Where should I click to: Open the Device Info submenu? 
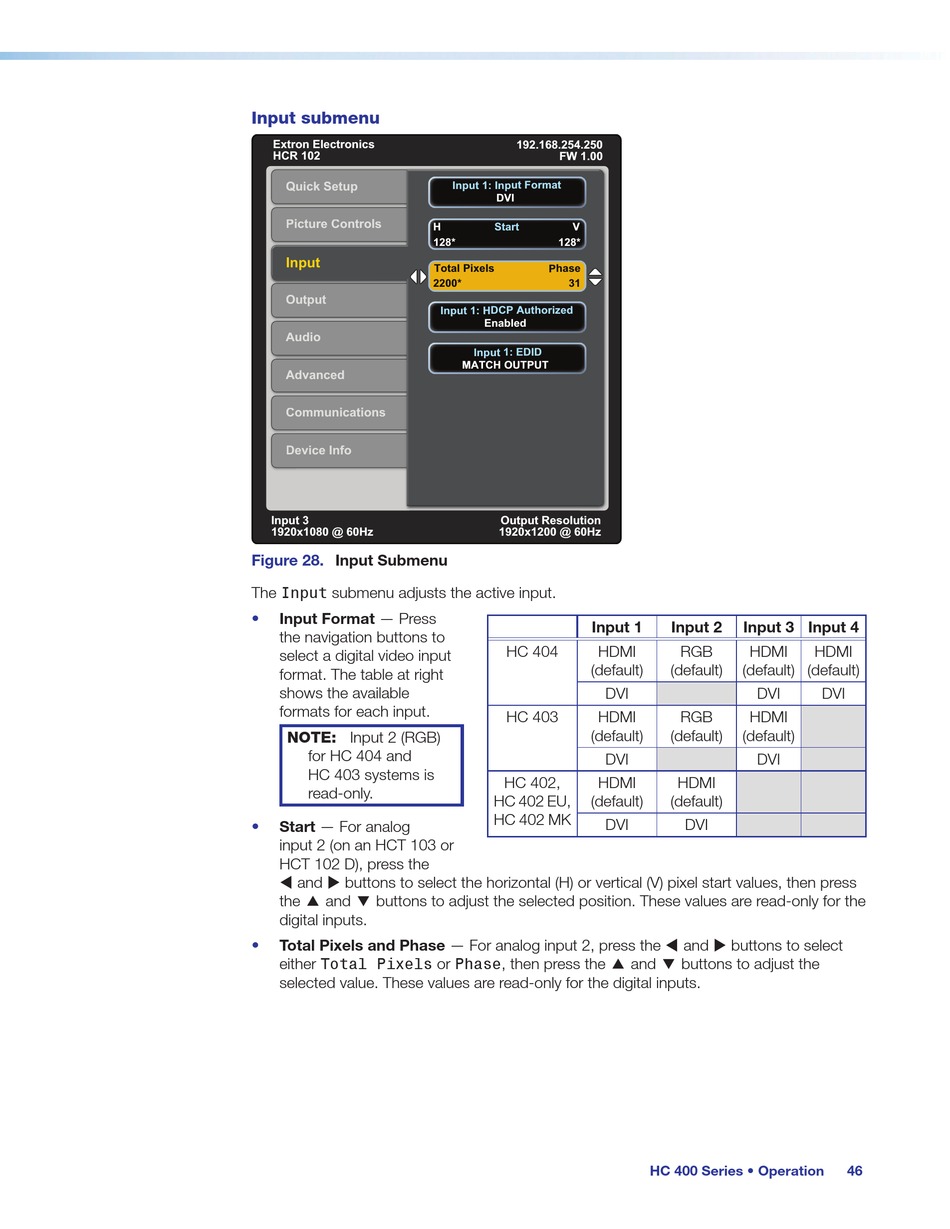pyautogui.click(x=339, y=450)
